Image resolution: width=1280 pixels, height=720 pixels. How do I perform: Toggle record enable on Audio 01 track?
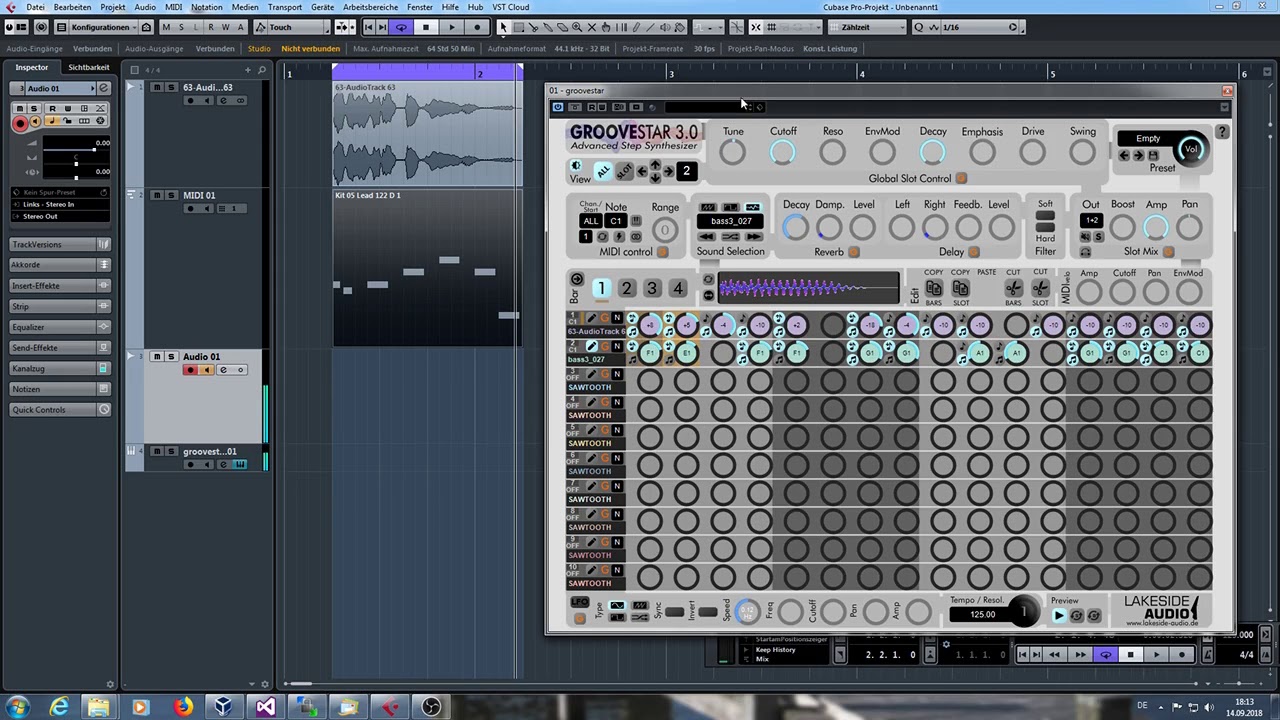coord(190,370)
